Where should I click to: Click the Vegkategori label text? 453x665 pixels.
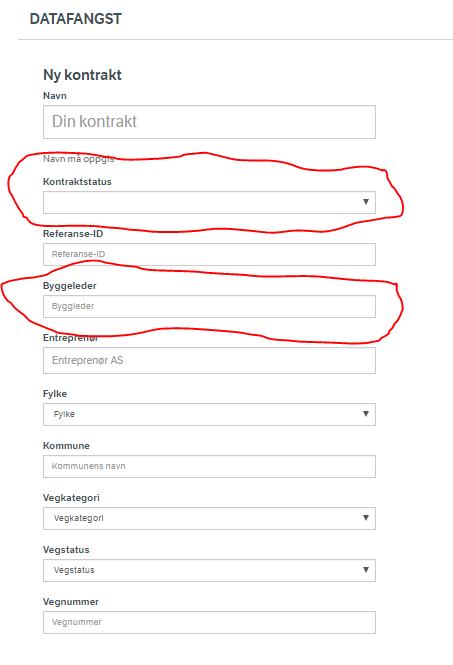71,498
